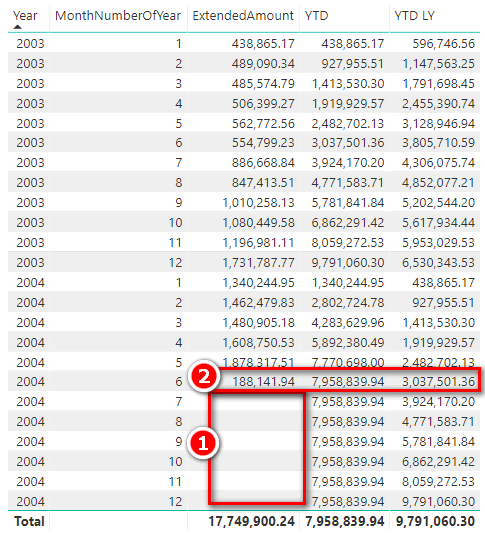This screenshot has width=485, height=535.
Task: Click the red annotation marker 1
Action: [203, 444]
